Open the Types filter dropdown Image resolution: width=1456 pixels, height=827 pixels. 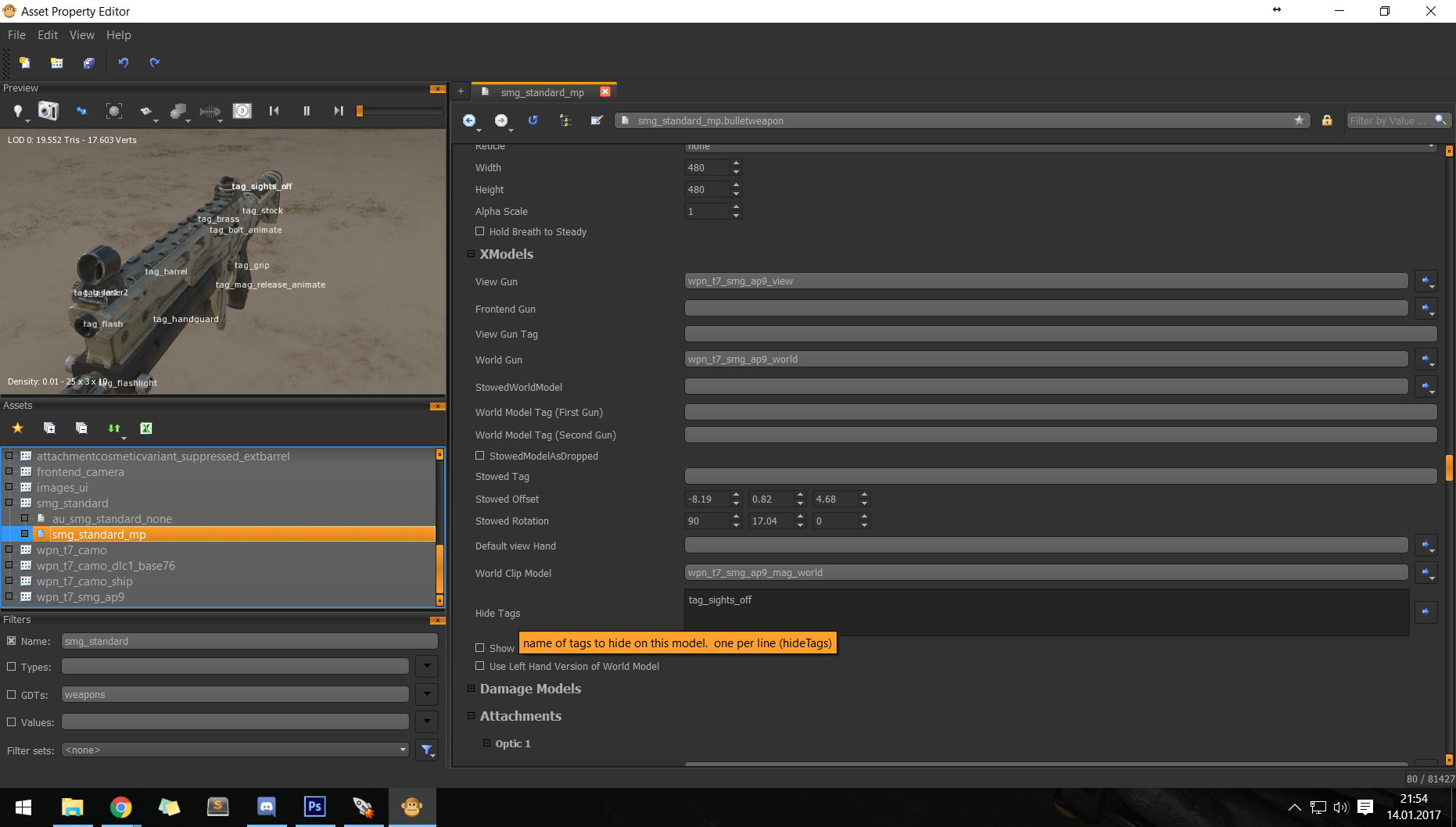click(427, 666)
